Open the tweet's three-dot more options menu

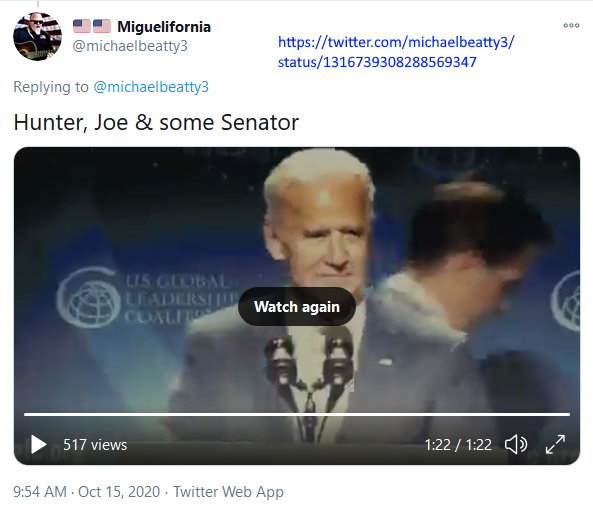click(x=571, y=25)
